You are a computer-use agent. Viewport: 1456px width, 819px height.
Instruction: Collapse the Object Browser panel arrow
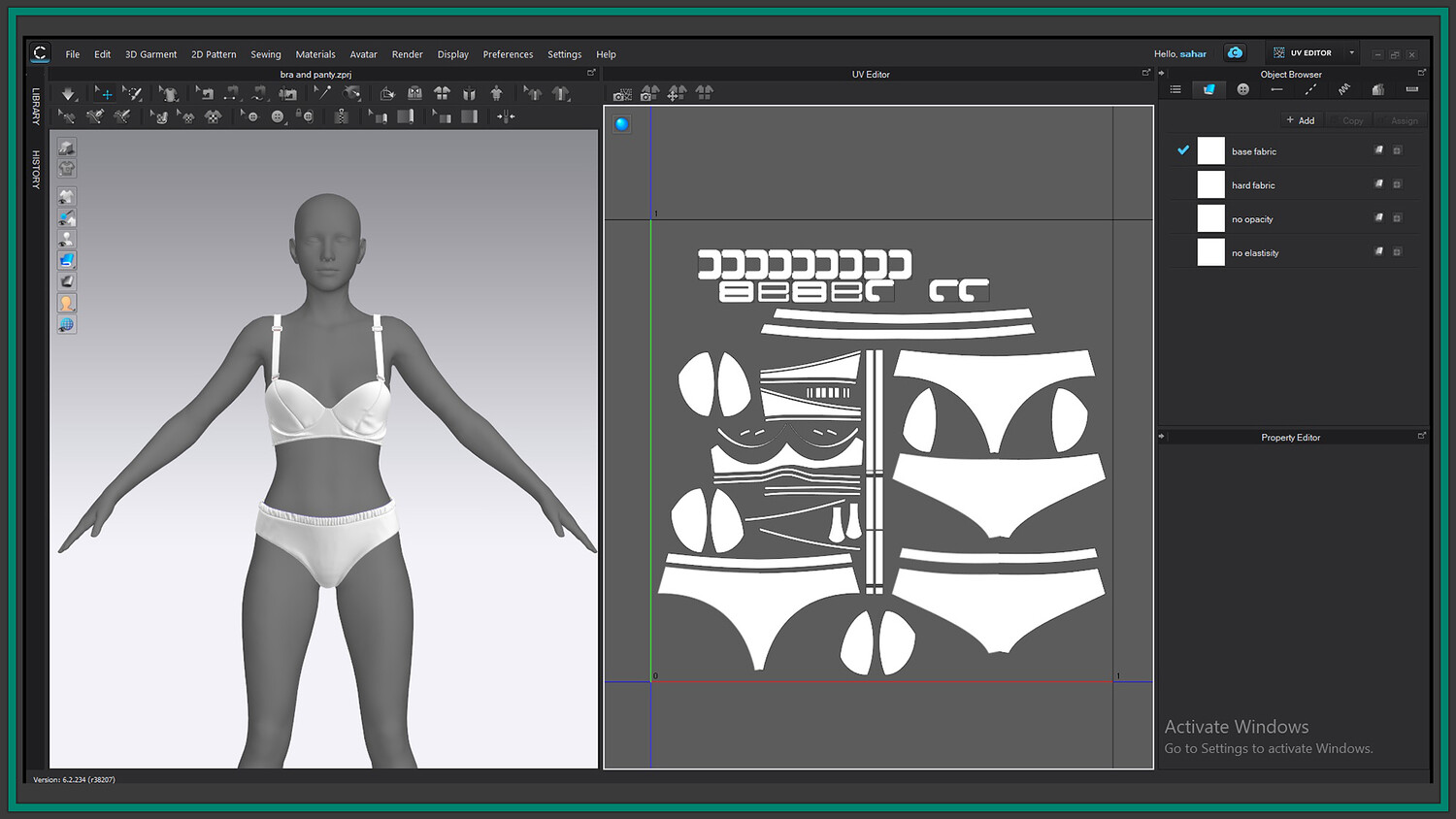[1161, 74]
